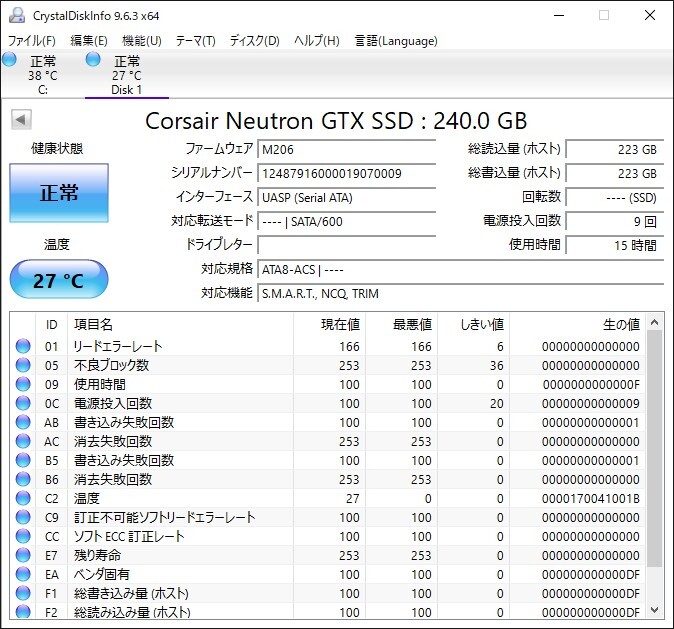The image size is (674, 629).
Task: Click the blue 正常 health status button
Action: tap(59, 193)
